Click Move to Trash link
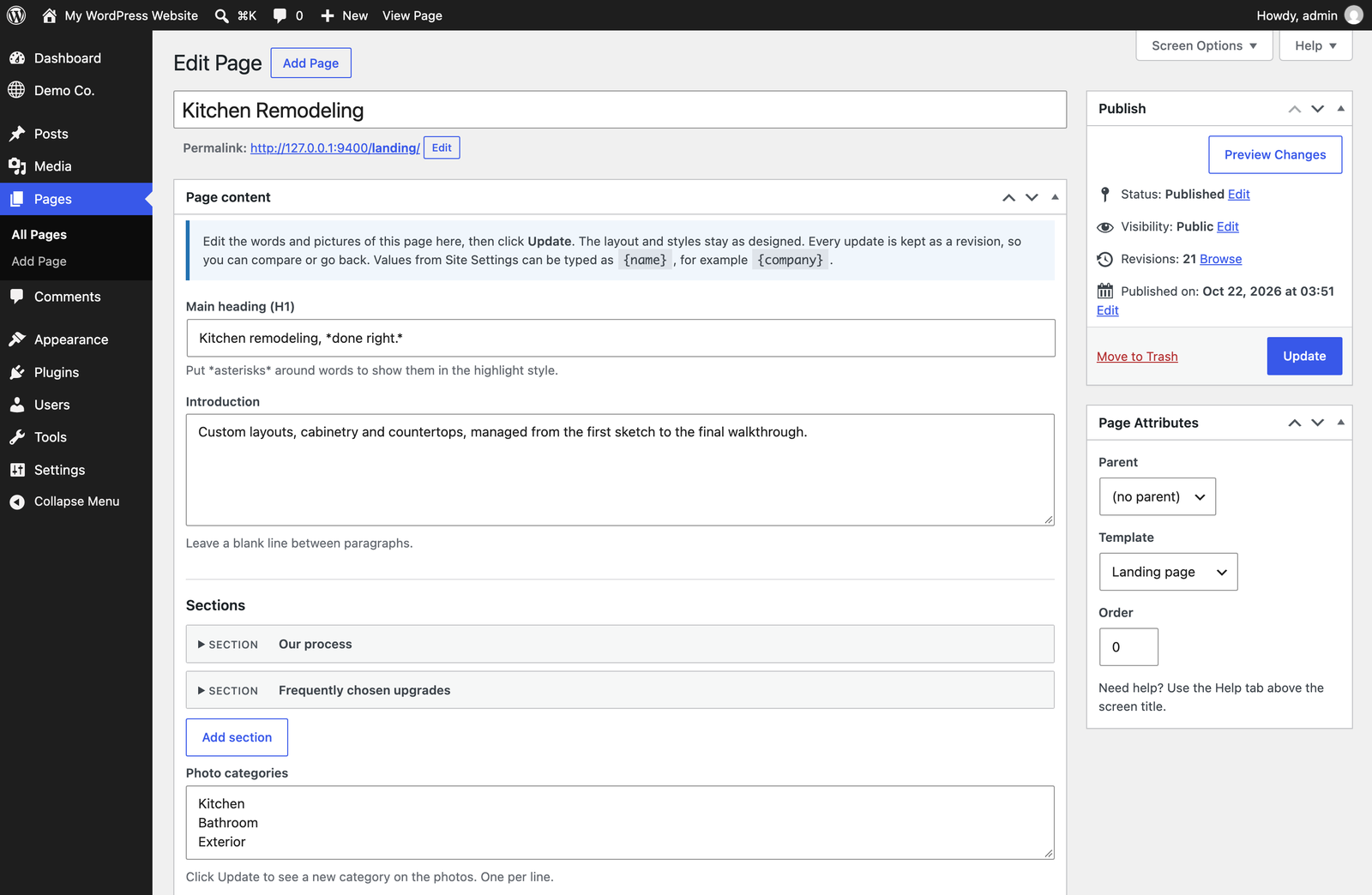Screen dimensions: 1372x895 click(x=1137, y=357)
